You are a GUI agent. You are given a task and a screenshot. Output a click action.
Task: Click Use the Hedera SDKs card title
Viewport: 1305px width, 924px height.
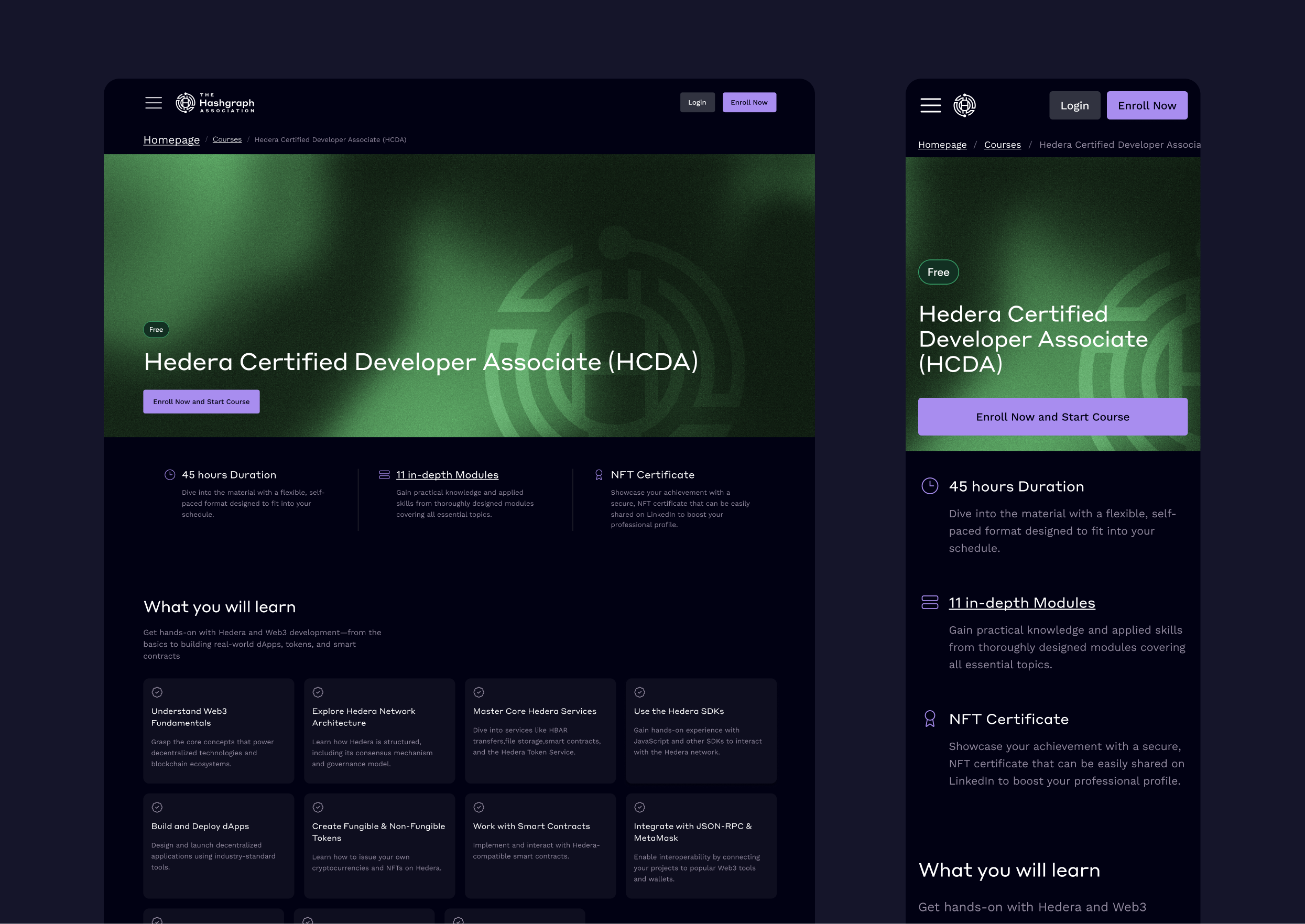[679, 711]
